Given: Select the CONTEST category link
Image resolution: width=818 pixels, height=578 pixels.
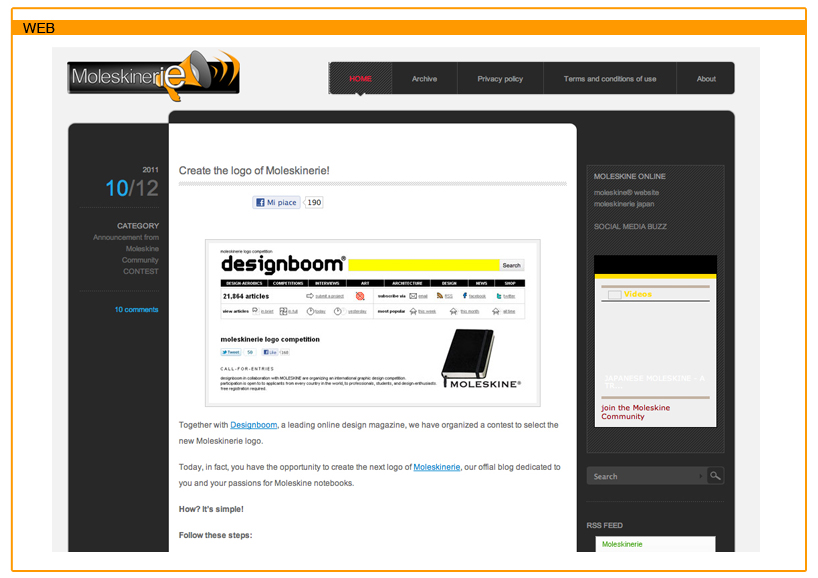Looking at the screenshot, I should 140,271.
